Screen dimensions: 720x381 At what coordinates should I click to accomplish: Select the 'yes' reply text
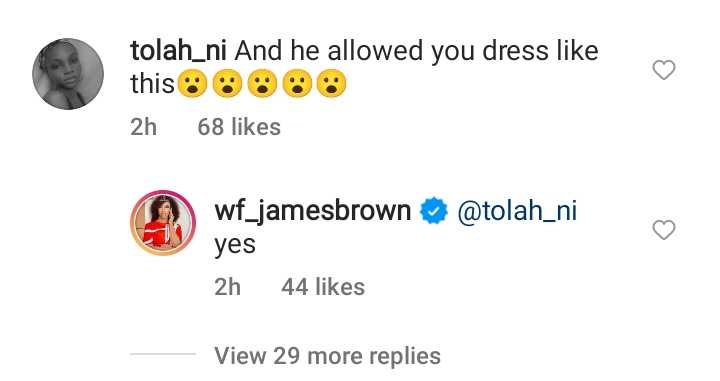tap(235, 246)
